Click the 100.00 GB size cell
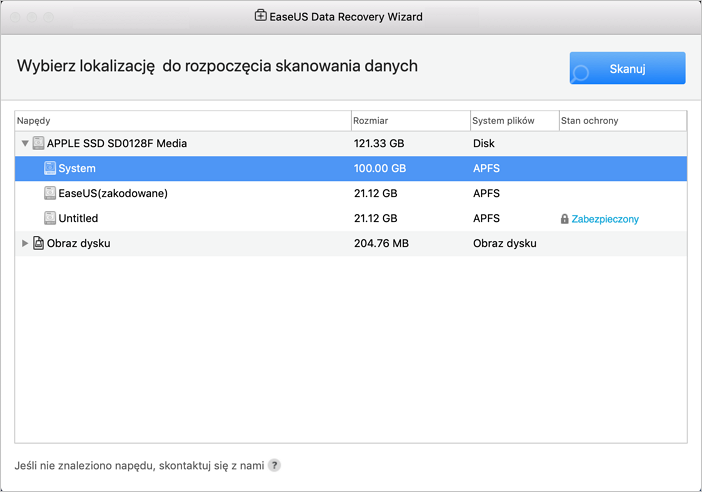Image resolution: width=702 pixels, height=492 pixels. 380,168
